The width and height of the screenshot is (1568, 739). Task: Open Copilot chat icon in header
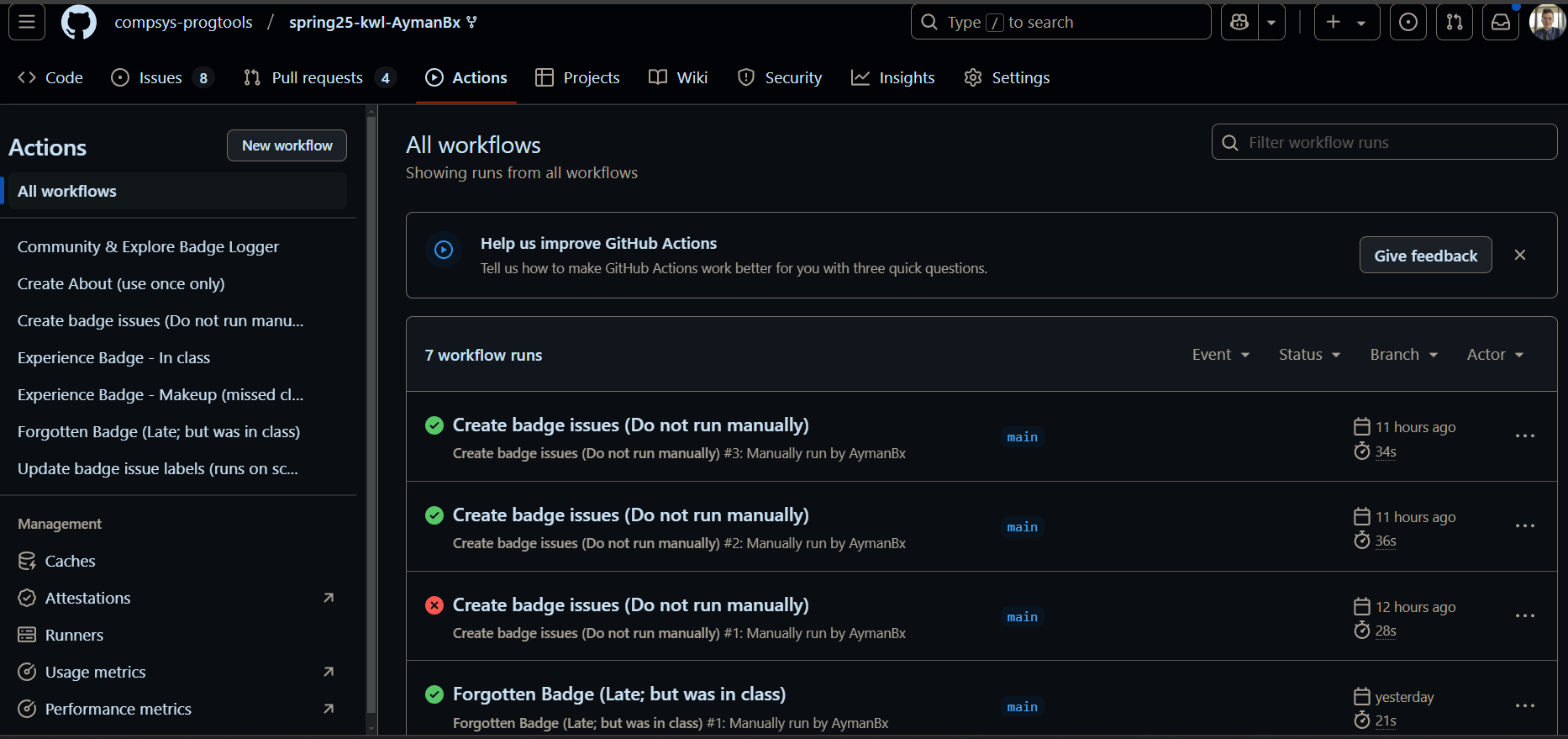1239,23
